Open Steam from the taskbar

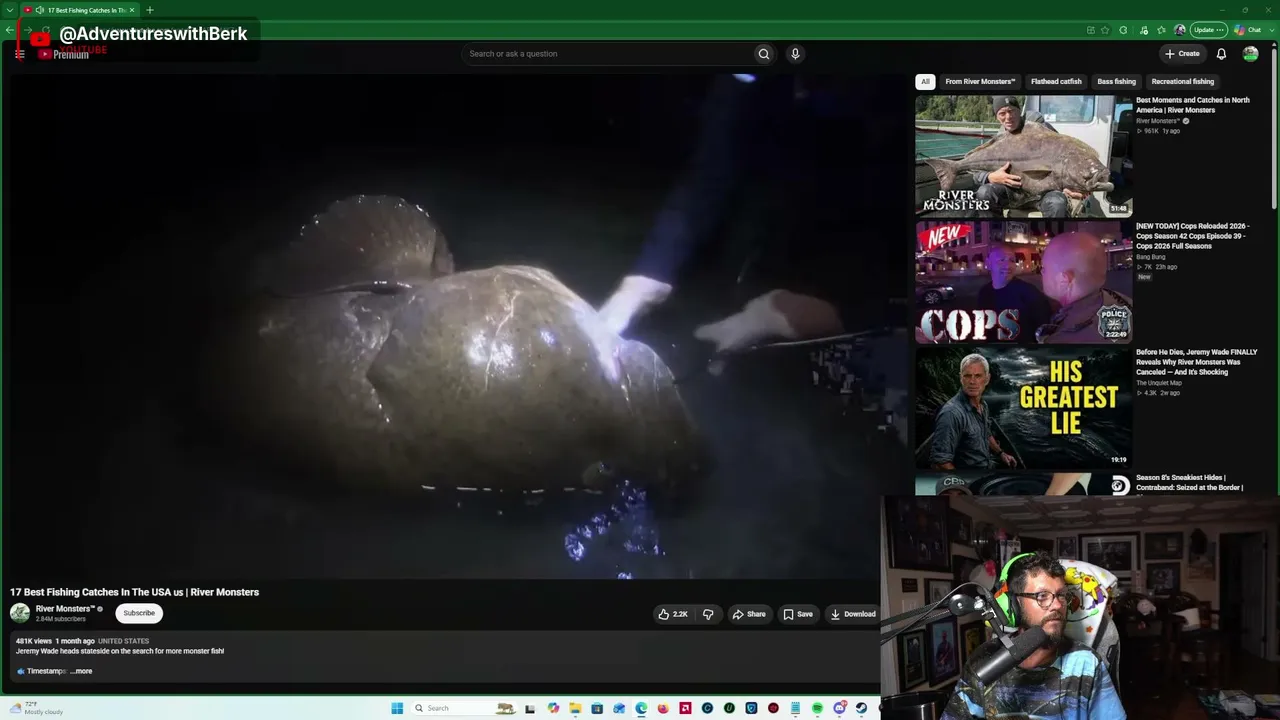861,708
